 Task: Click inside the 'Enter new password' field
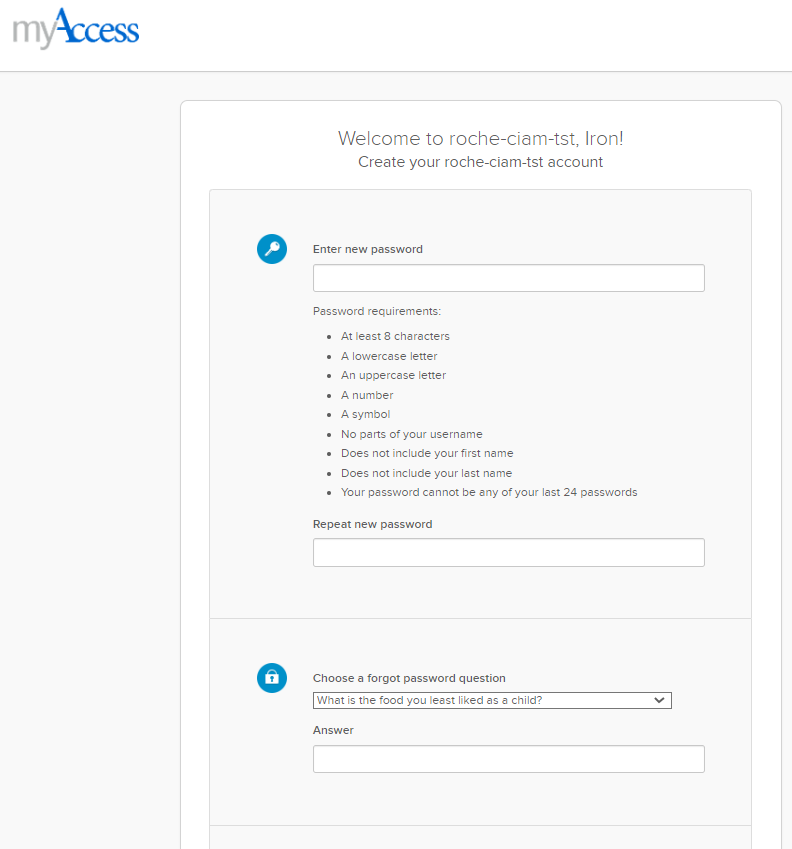point(508,277)
